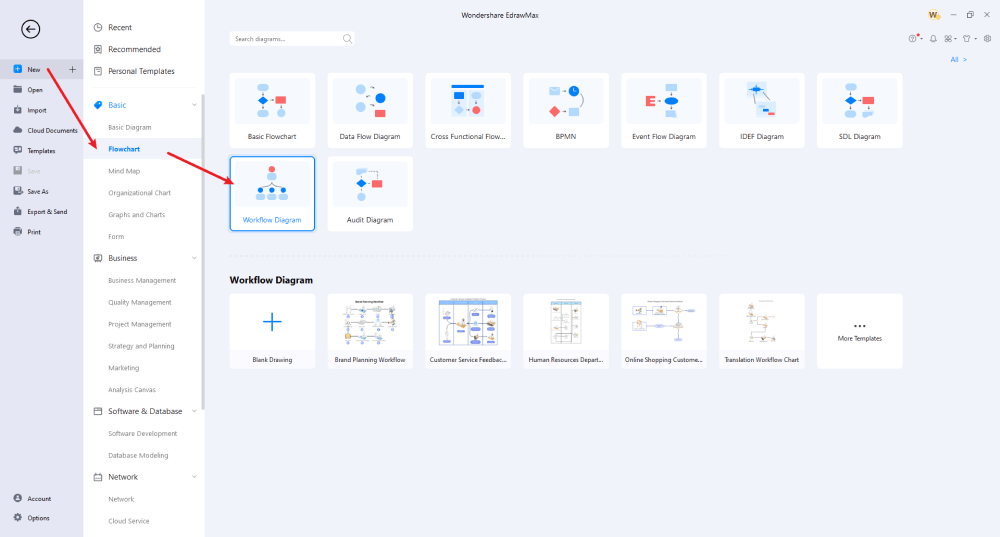Screen dimensions: 1000x537
Task: Open the settings gear icon in header
Action: 987,39
